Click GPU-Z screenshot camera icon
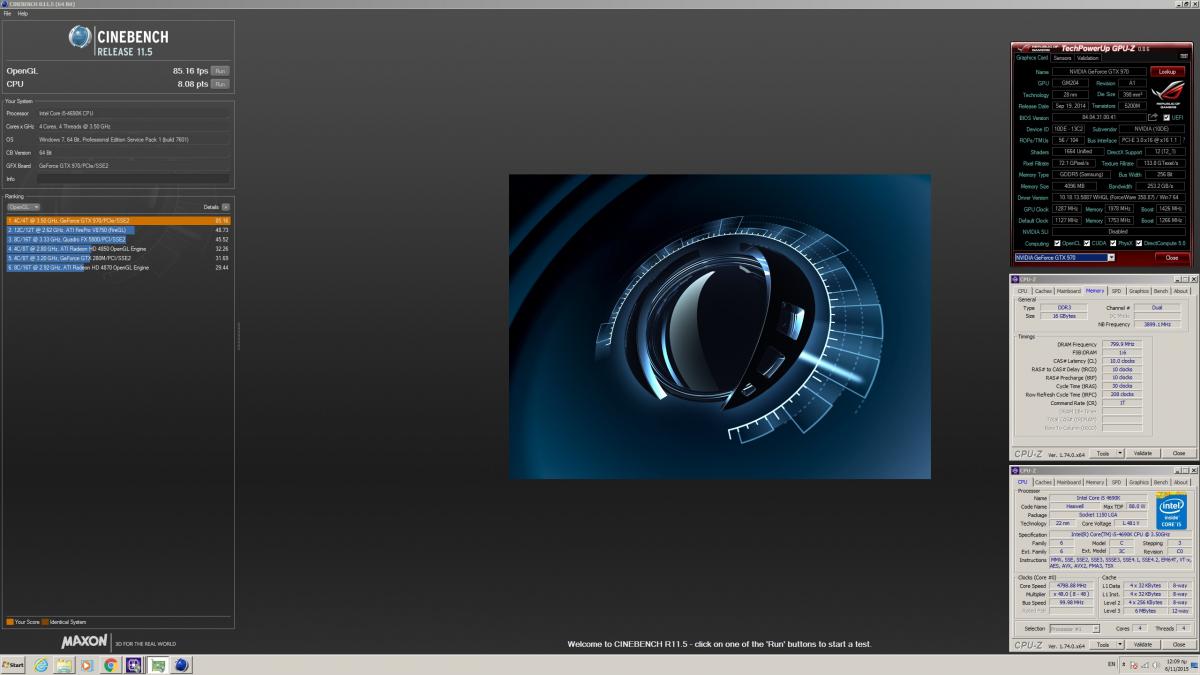This screenshot has height=675, width=1200. click(1184, 56)
